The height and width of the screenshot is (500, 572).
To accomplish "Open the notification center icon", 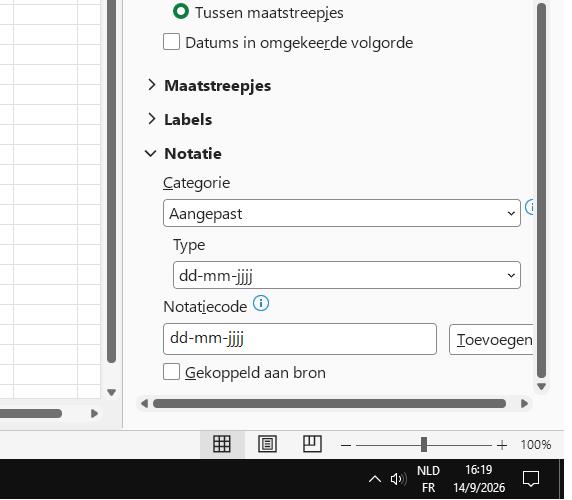I will pos(531,478).
